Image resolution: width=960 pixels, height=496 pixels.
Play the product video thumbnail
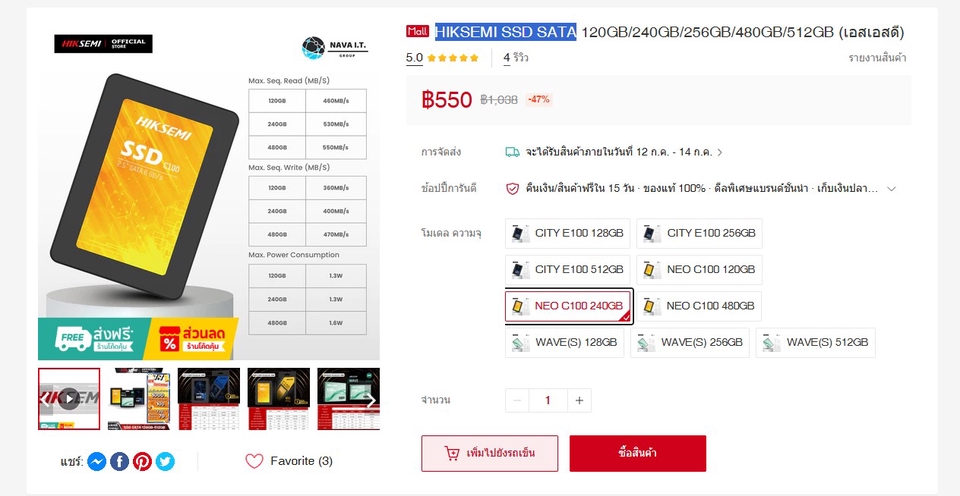(x=69, y=399)
